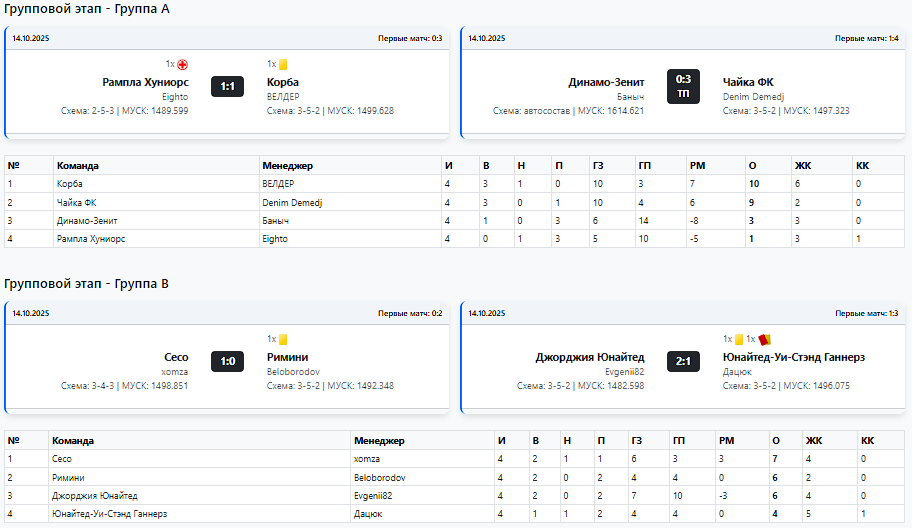This screenshot has height=528, width=912.
Task: Click the yellow card icon above Римини
Action: pyautogui.click(x=283, y=339)
